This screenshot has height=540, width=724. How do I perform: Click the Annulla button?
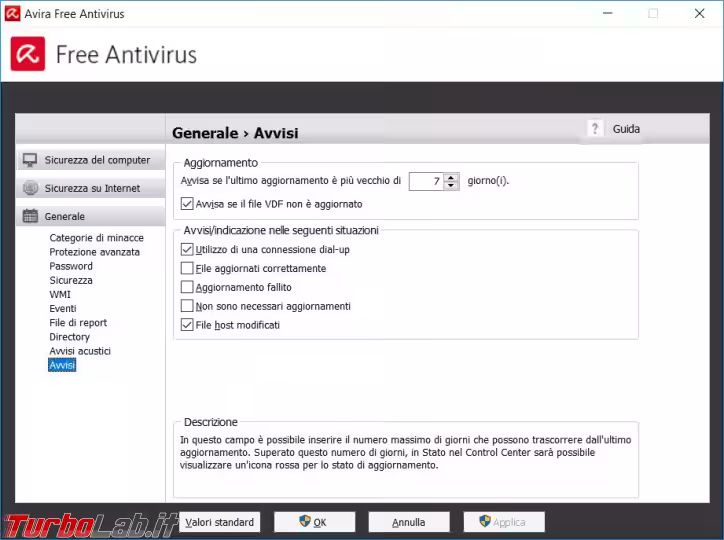pos(408,522)
